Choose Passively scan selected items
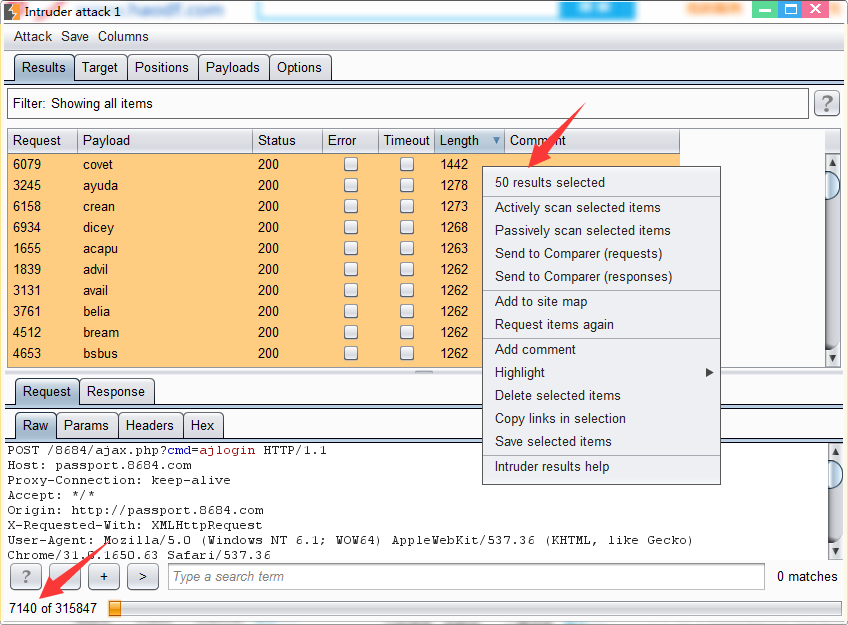The width and height of the screenshot is (848, 625). tap(601, 230)
